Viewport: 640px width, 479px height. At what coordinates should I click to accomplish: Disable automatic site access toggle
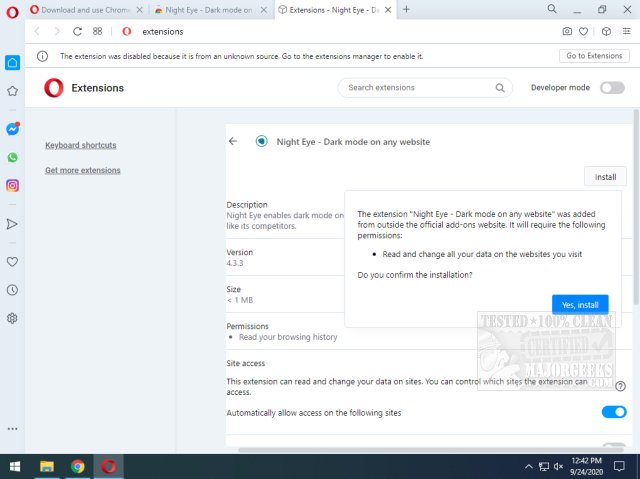tap(614, 412)
